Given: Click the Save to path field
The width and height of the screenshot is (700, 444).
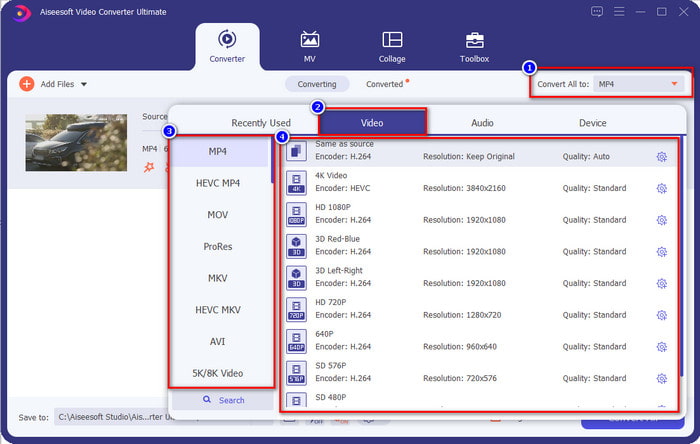Looking at the screenshot, I should (x=114, y=417).
